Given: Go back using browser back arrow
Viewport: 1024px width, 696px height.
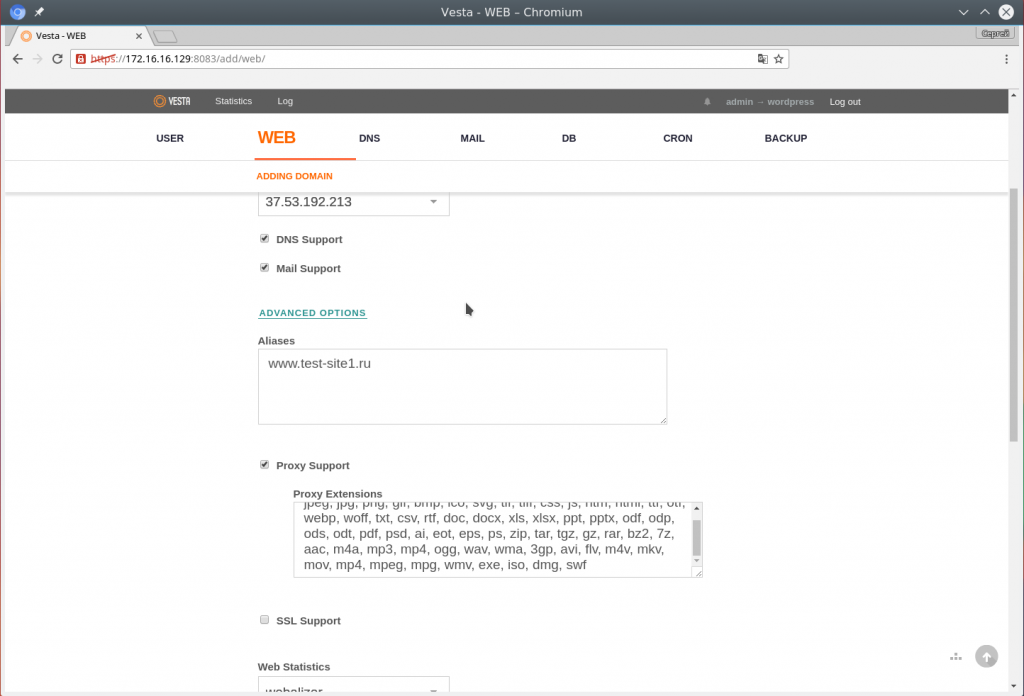Looking at the screenshot, I should pos(18,59).
